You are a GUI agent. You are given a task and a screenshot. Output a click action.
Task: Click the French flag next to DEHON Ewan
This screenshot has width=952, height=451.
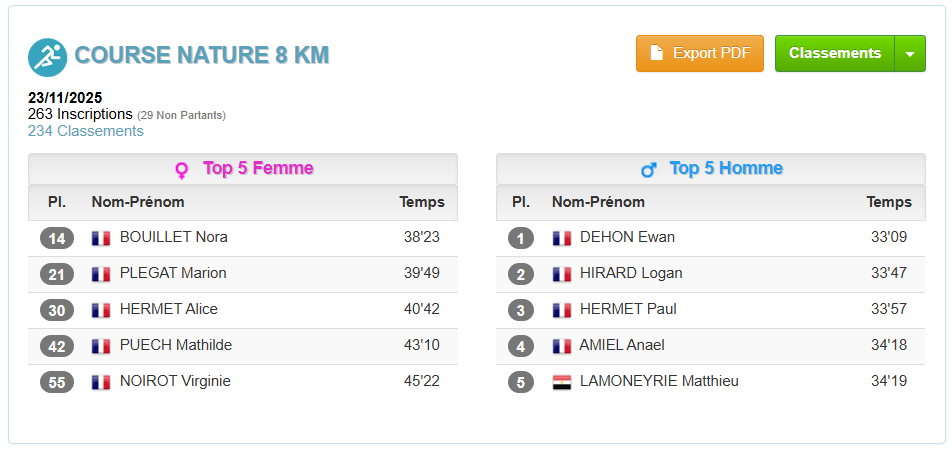coord(562,238)
